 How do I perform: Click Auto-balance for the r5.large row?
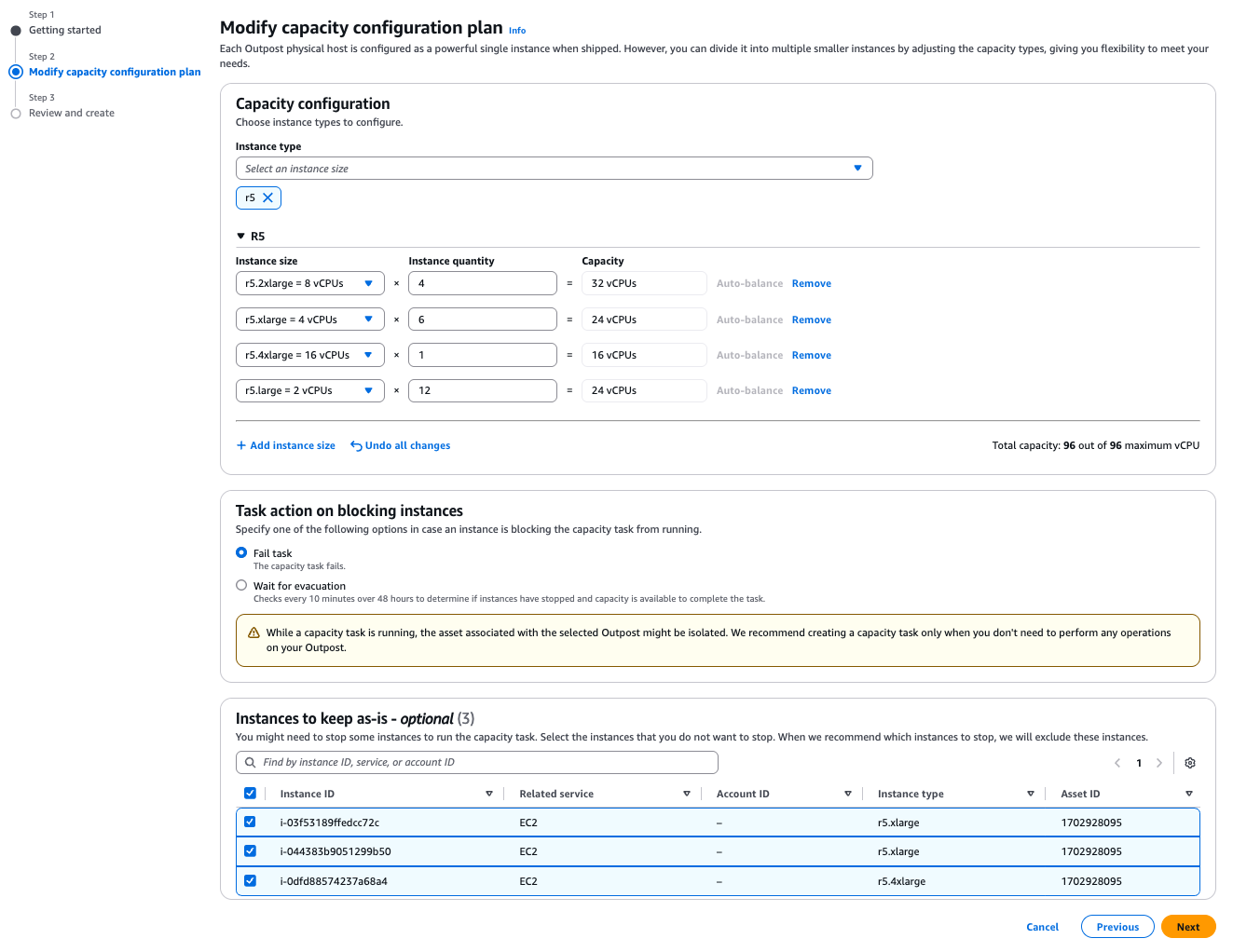pyautogui.click(x=749, y=390)
